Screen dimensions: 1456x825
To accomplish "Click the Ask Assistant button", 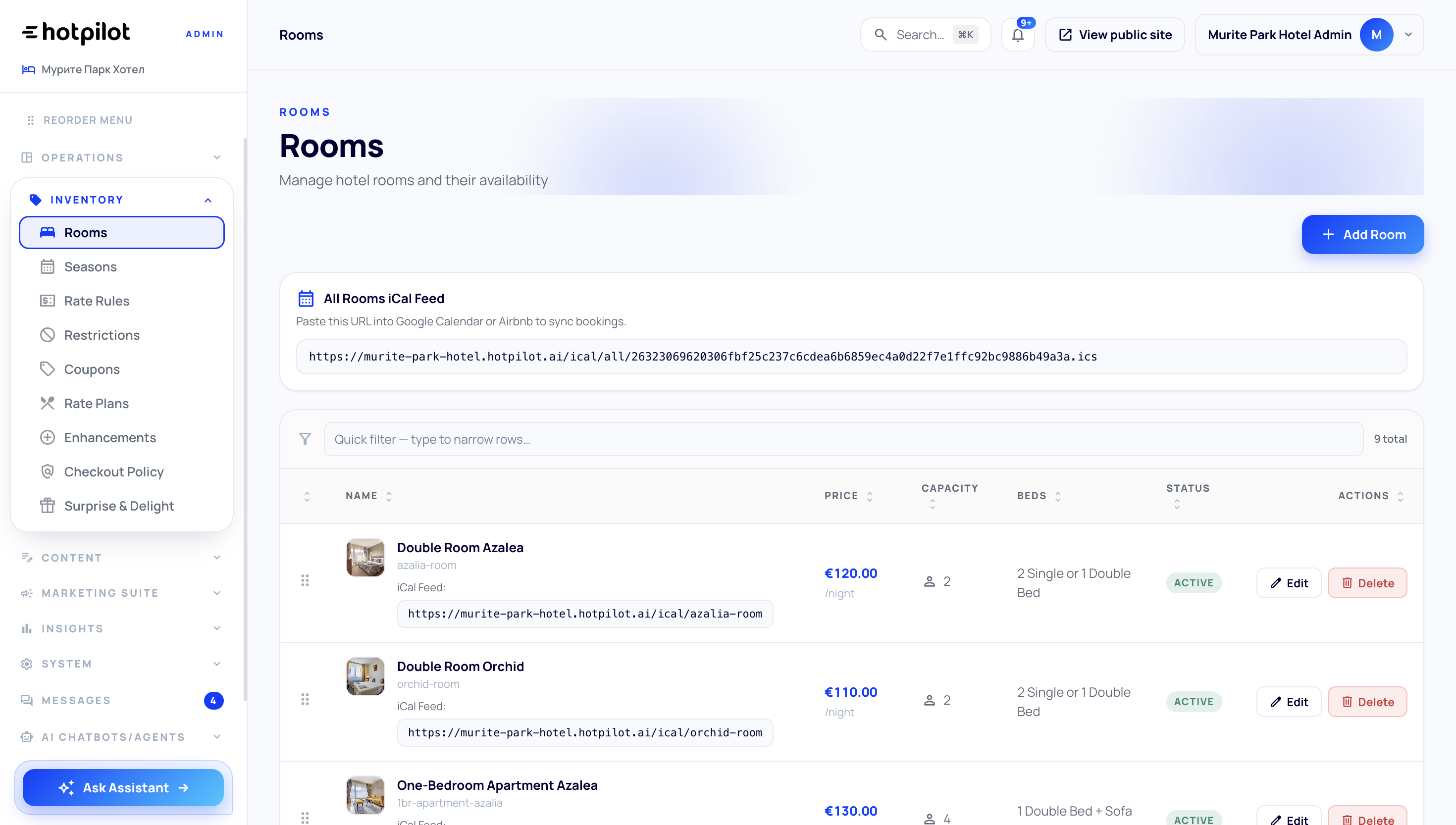I will click(123, 787).
